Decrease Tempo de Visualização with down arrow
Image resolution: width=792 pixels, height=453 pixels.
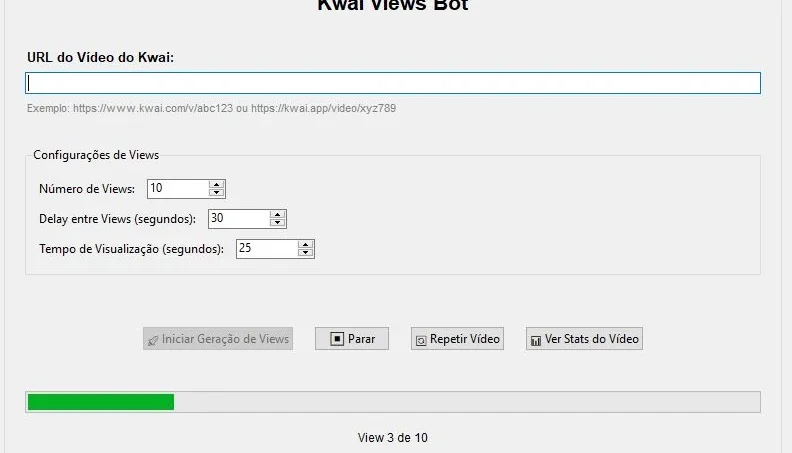tap(306, 253)
